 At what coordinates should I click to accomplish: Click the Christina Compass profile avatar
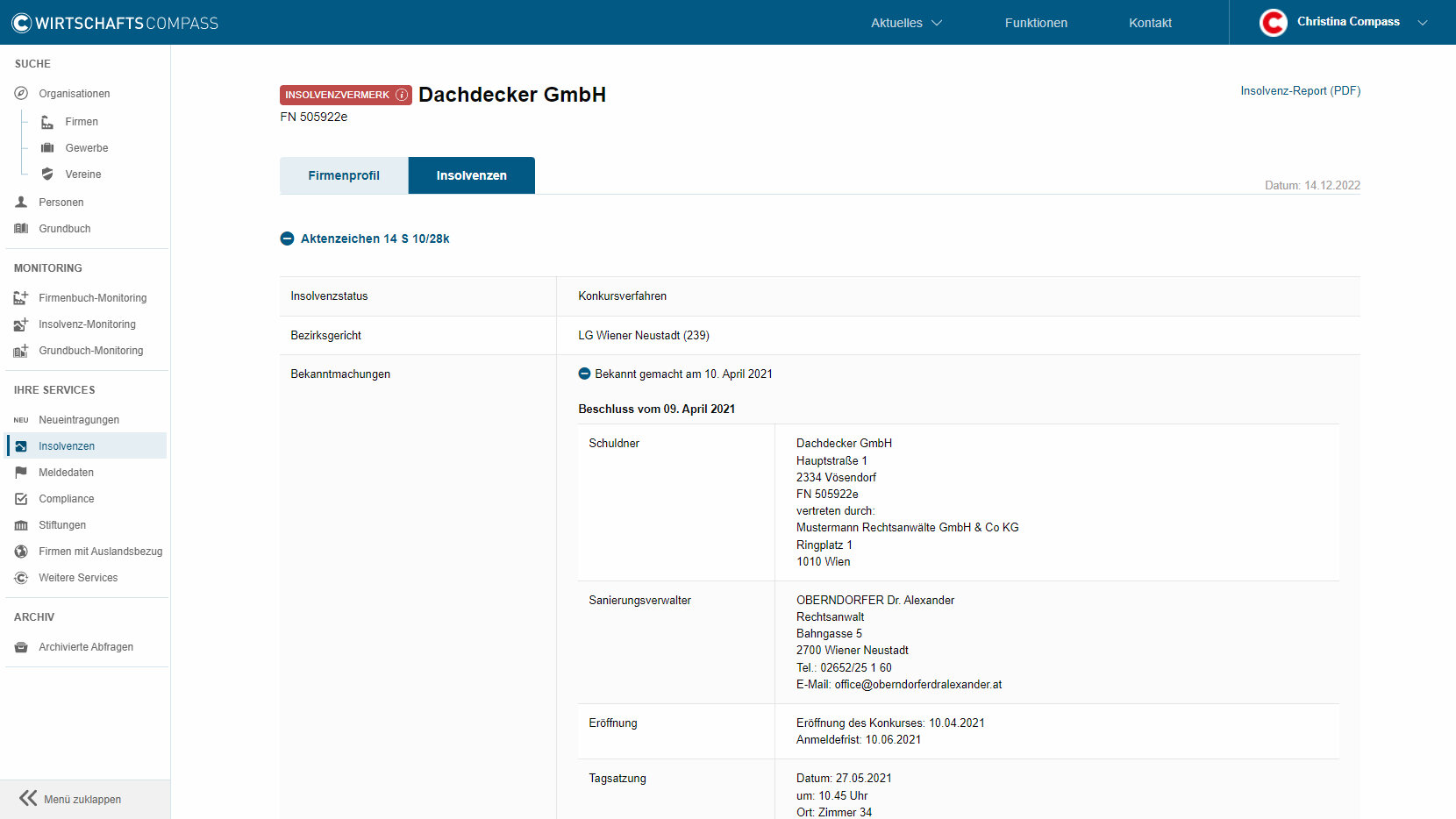(x=1274, y=22)
